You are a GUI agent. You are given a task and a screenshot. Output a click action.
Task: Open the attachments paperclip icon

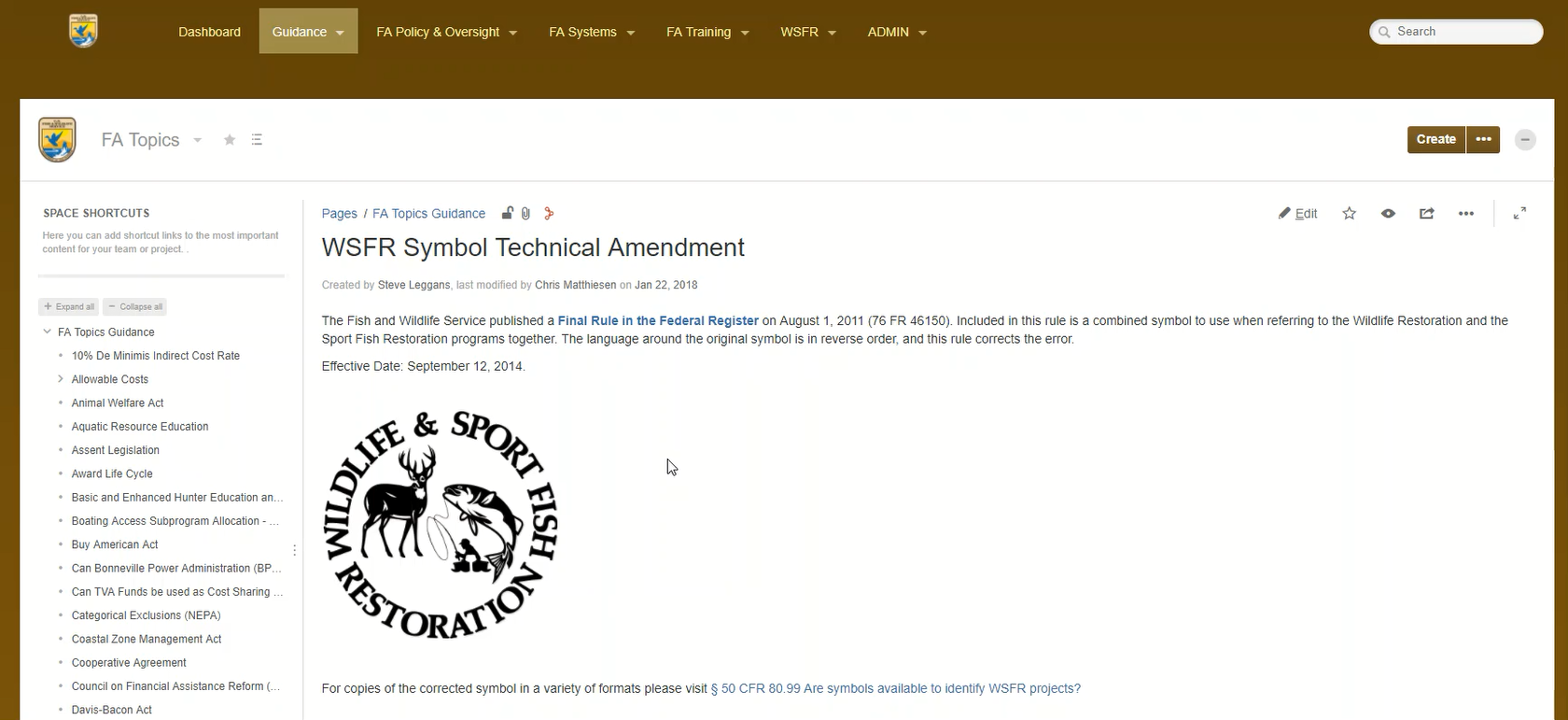526,213
